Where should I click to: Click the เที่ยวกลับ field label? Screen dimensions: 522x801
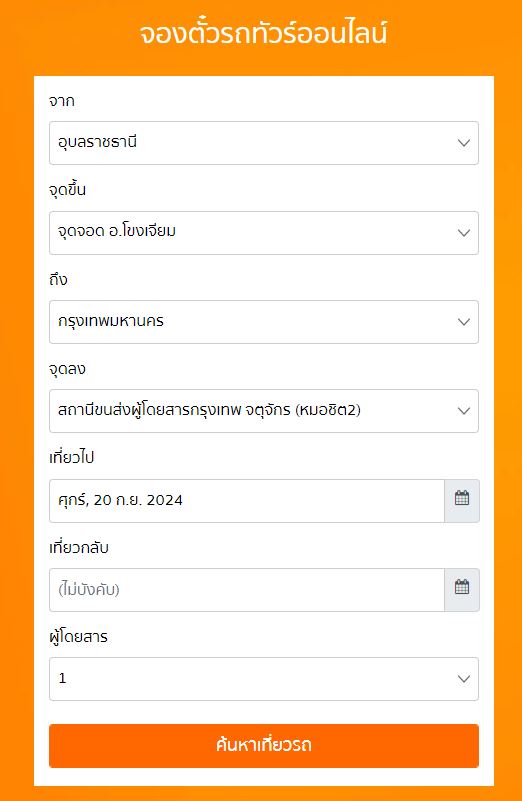(79, 548)
